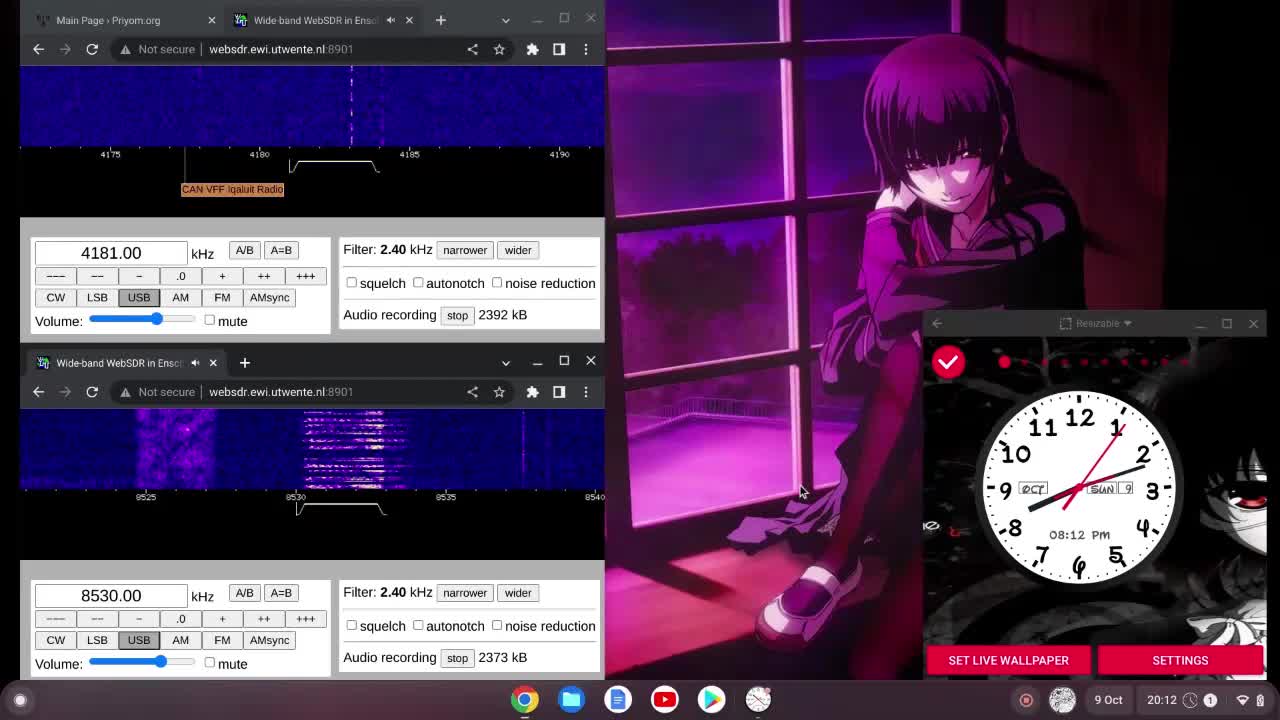The image size is (1280, 720).
Task: Bookmark star in the top browser window
Action: [499, 49]
